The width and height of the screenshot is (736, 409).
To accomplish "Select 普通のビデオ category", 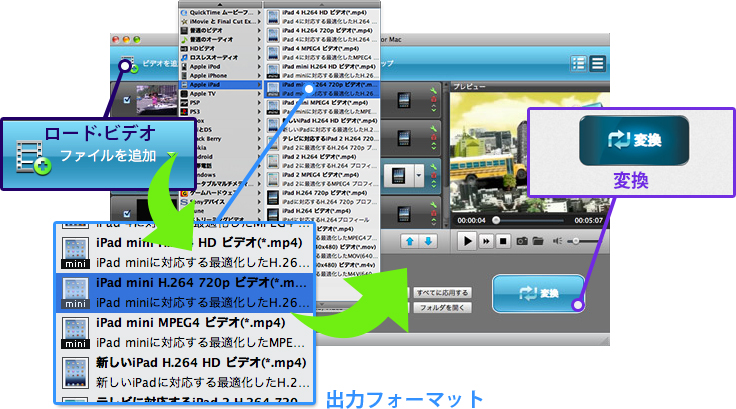I will pyautogui.click(x=220, y=31).
